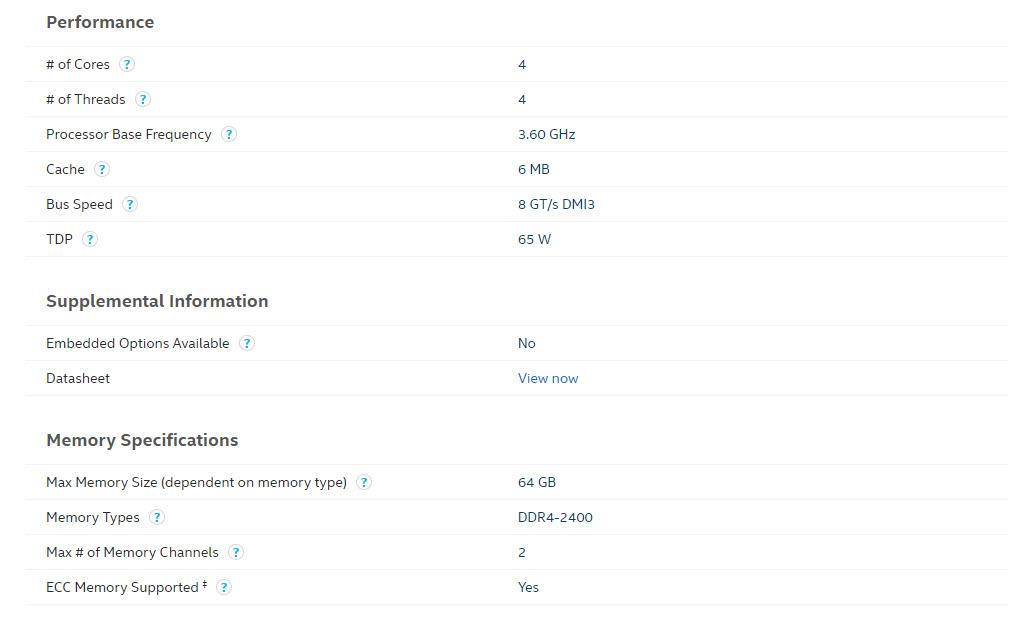Open the datasheet via View now link
Viewport: 1019px width, 618px height.
coord(547,378)
